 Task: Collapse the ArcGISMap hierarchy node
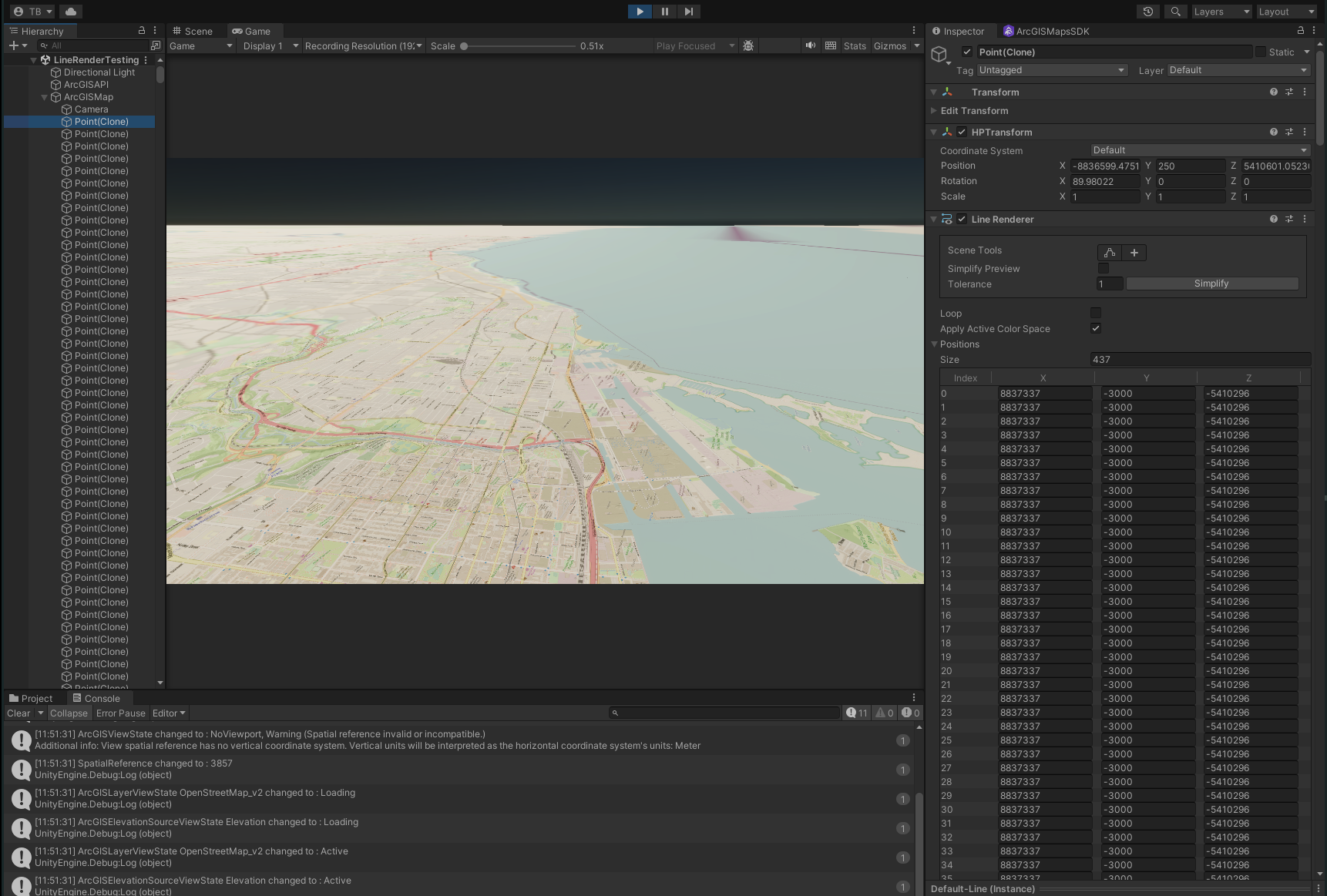pos(44,97)
